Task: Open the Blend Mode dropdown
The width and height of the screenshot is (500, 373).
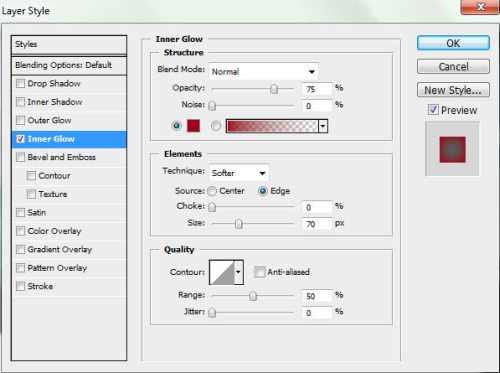Action: (x=263, y=71)
